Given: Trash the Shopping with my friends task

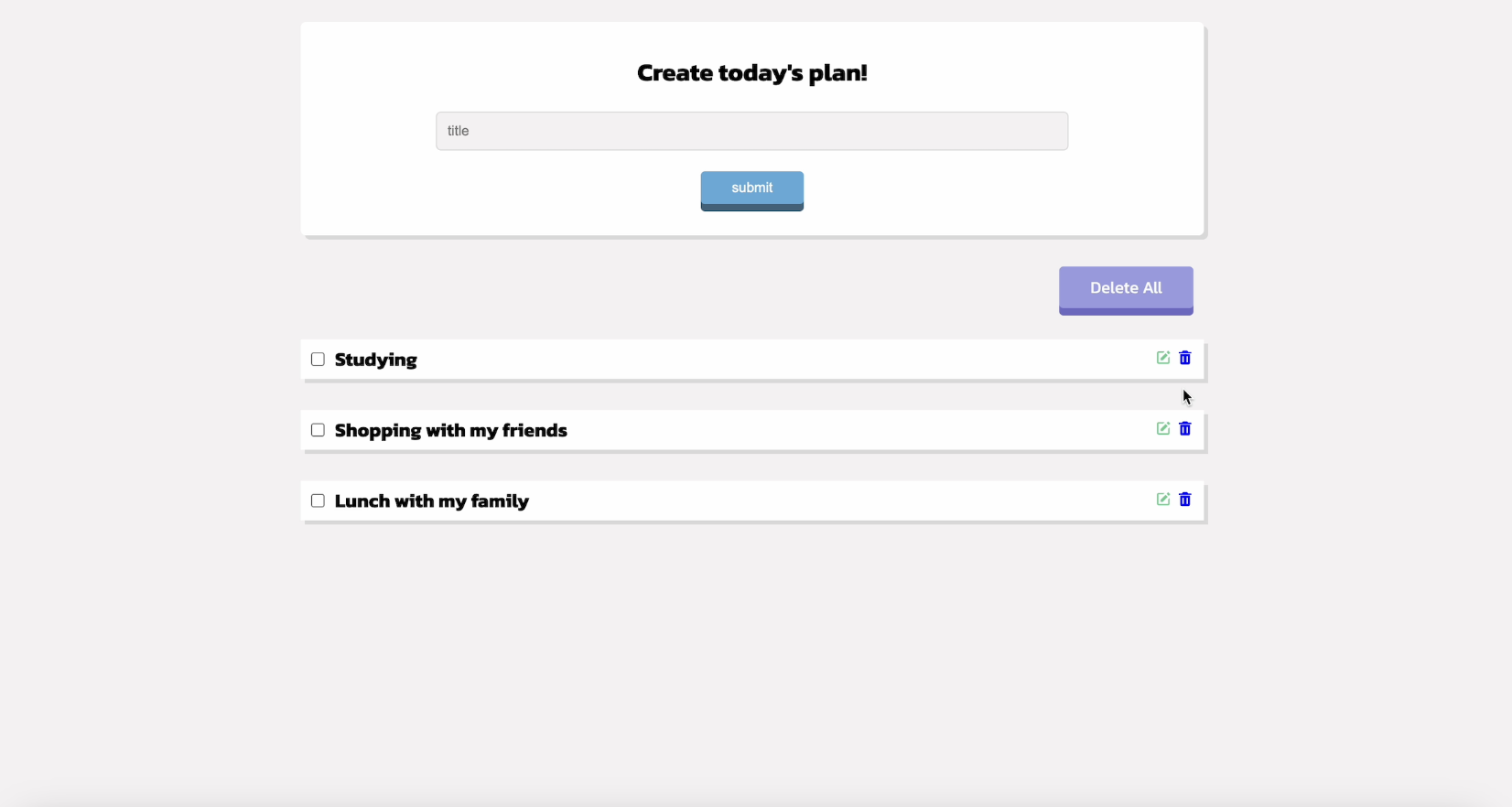Looking at the screenshot, I should pyautogui.click(x=1185, y=428).
